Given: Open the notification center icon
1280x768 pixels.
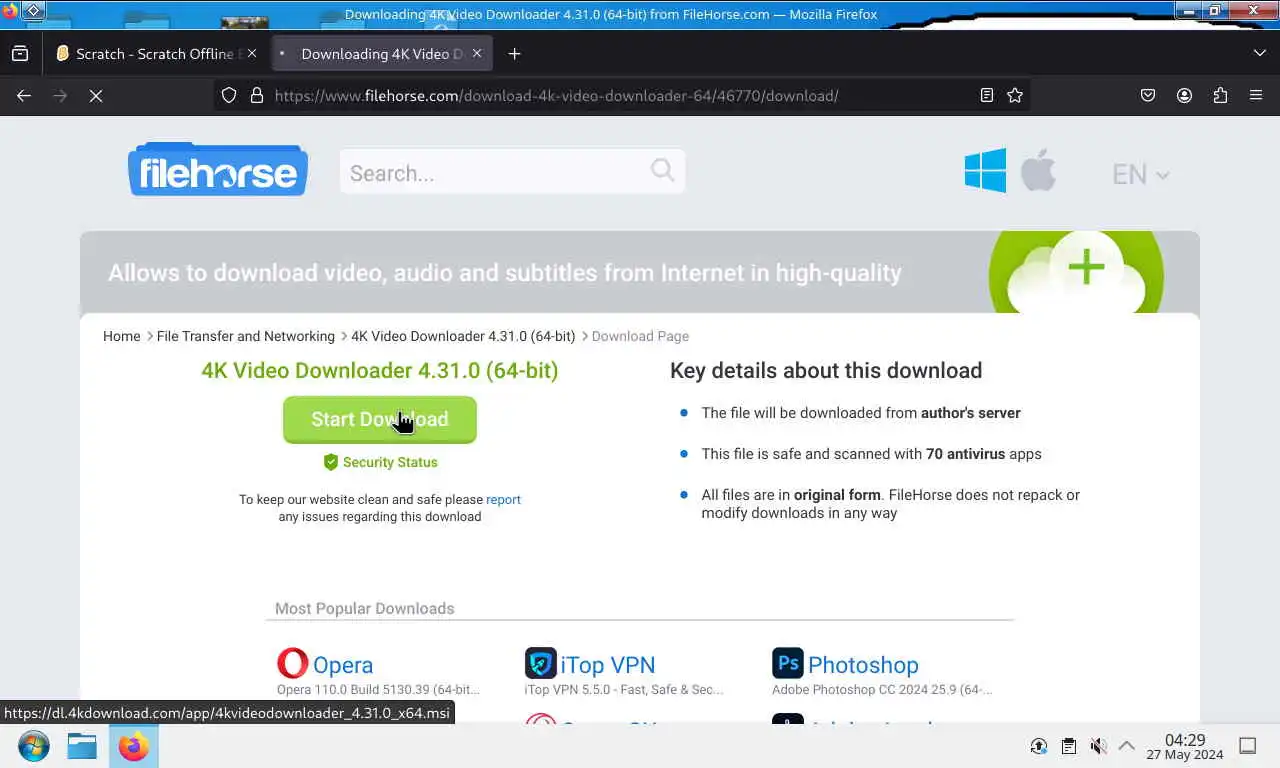Looking at the screenshot, I should click(1248, 746).
